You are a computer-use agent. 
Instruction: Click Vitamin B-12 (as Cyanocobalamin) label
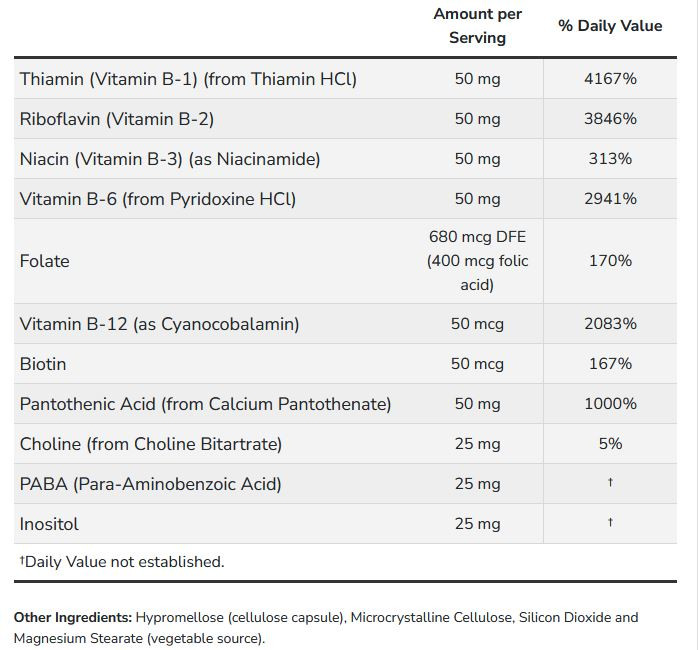(159, 324)
